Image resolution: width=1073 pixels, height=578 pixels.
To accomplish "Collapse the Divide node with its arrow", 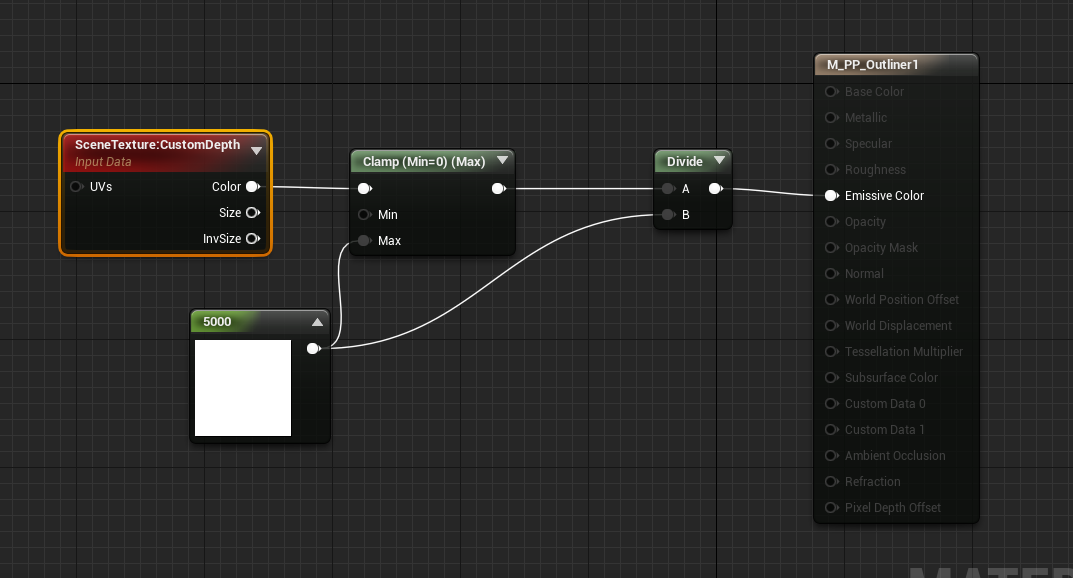I will (718, 161).
